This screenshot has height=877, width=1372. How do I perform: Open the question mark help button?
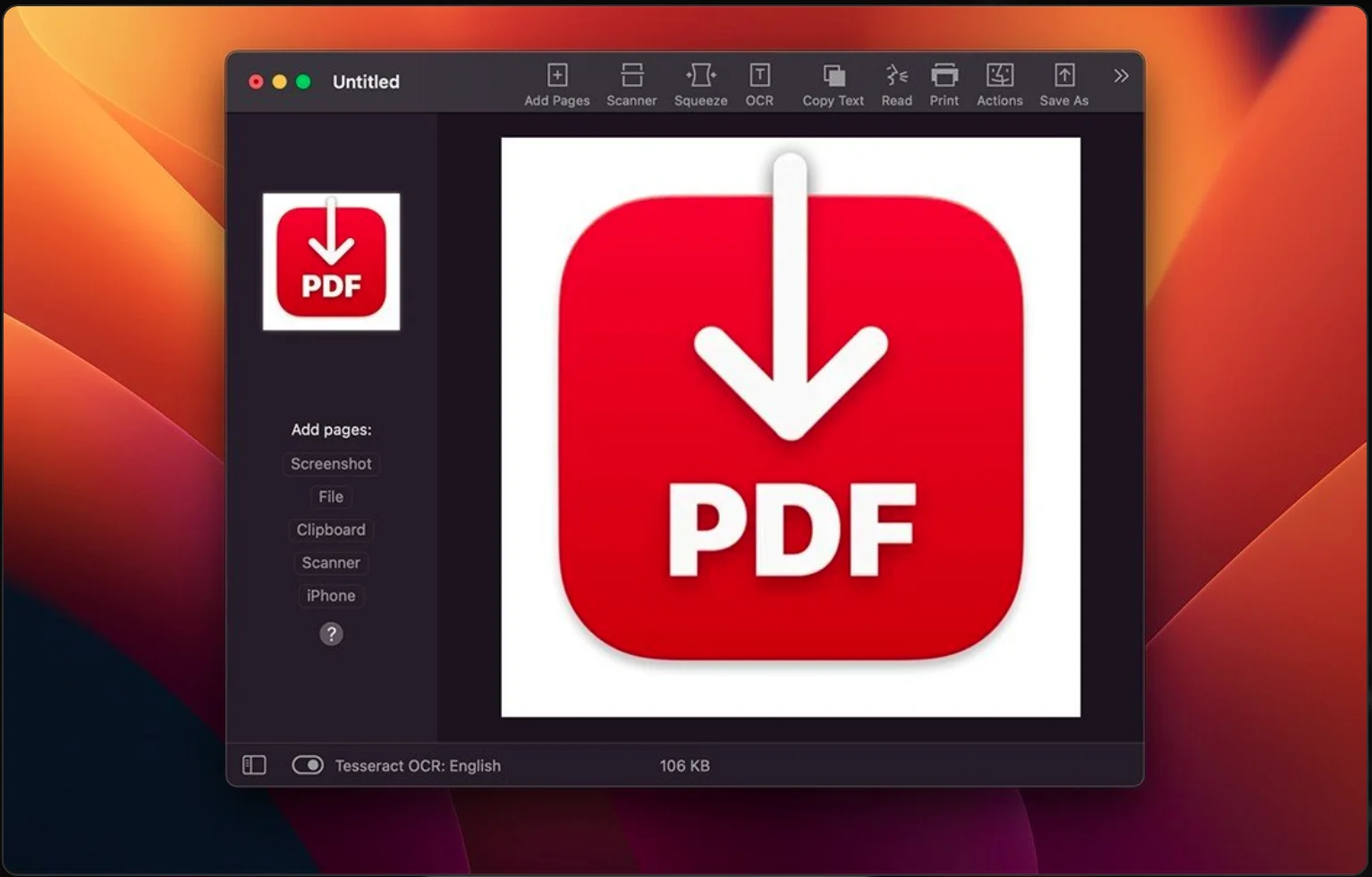tap(331, 634)
